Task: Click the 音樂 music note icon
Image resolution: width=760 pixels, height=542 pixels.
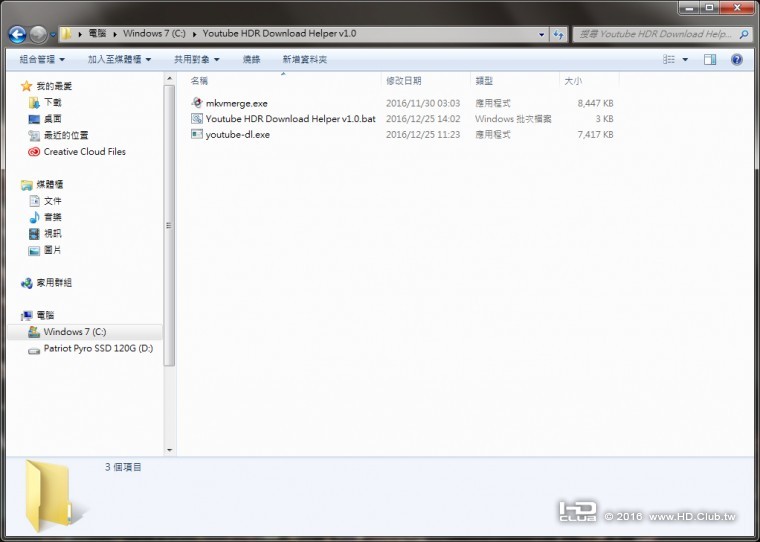Action: [34, 217]
